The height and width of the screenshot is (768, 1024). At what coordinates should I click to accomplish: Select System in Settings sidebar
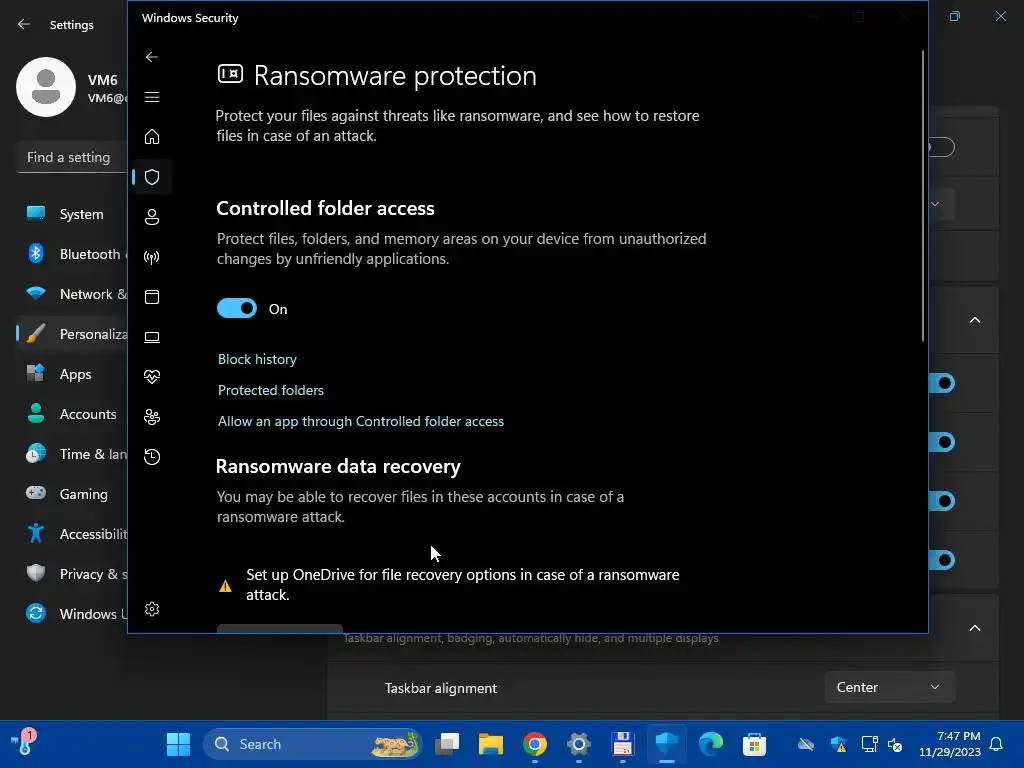coord(72,214)
